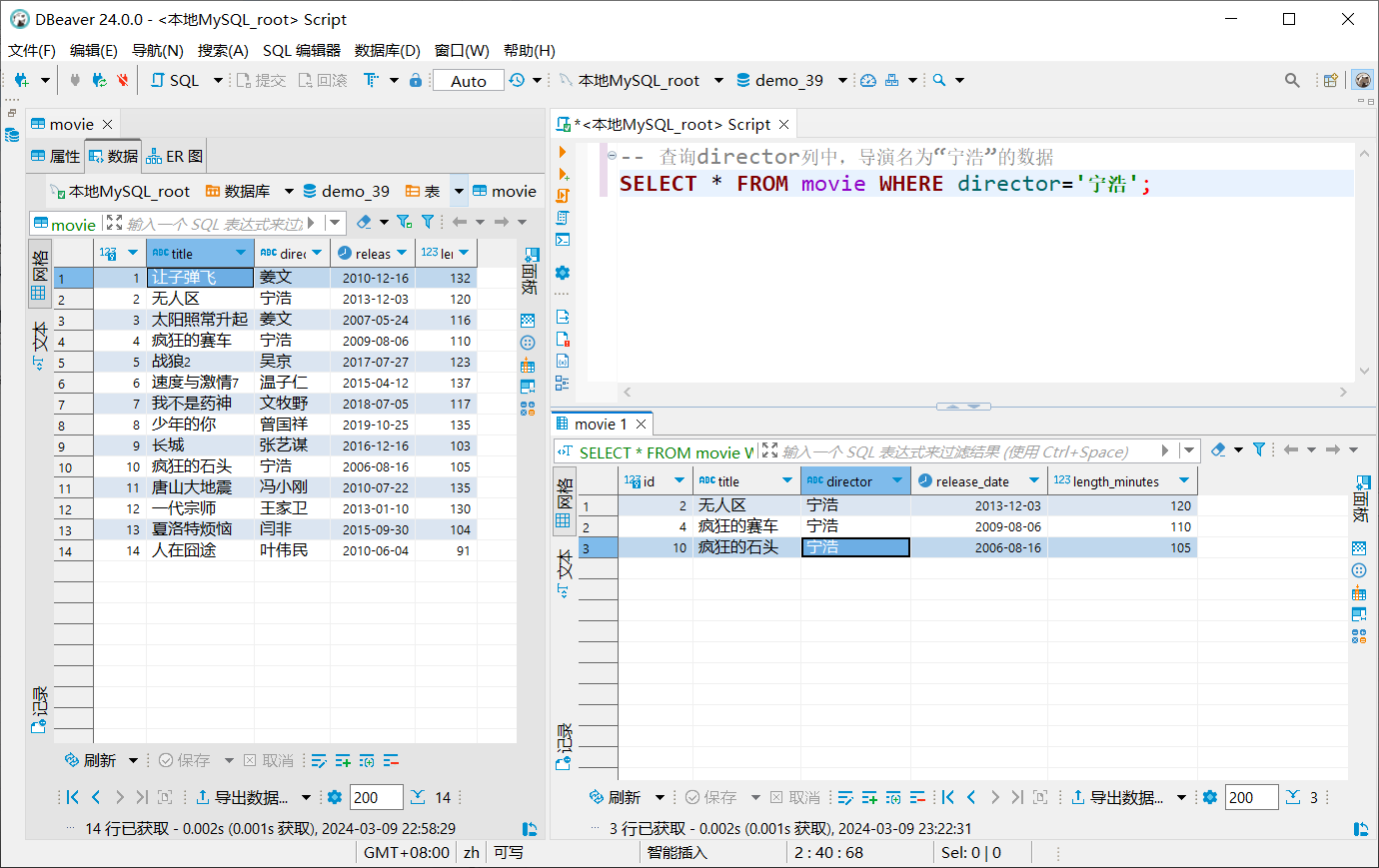Click the execute SQL statement arrow icon
1379x868 pixels.
click(x=563, y=152)
